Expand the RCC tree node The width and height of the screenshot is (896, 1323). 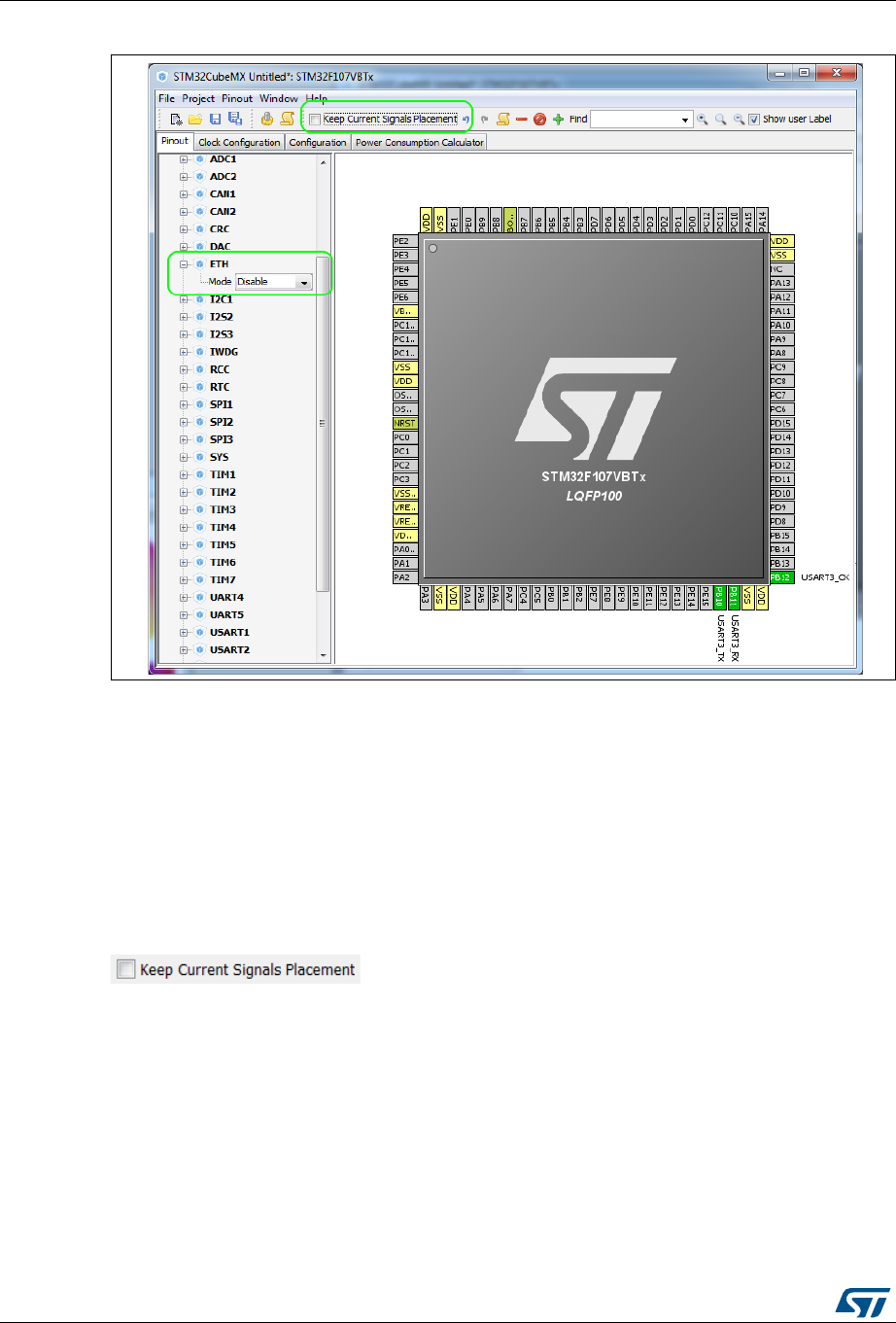pos(184,369)
